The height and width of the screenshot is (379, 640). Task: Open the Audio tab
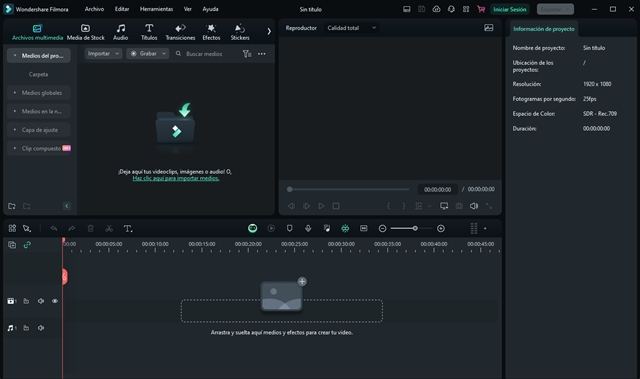(120, 32)
